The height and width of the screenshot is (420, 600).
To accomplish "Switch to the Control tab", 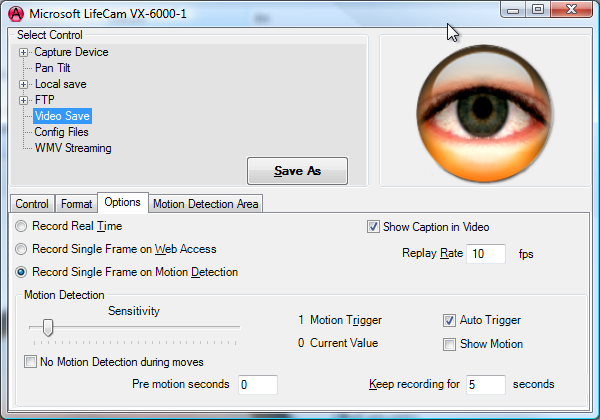I will pyautogui.click(x=31, y=204).
